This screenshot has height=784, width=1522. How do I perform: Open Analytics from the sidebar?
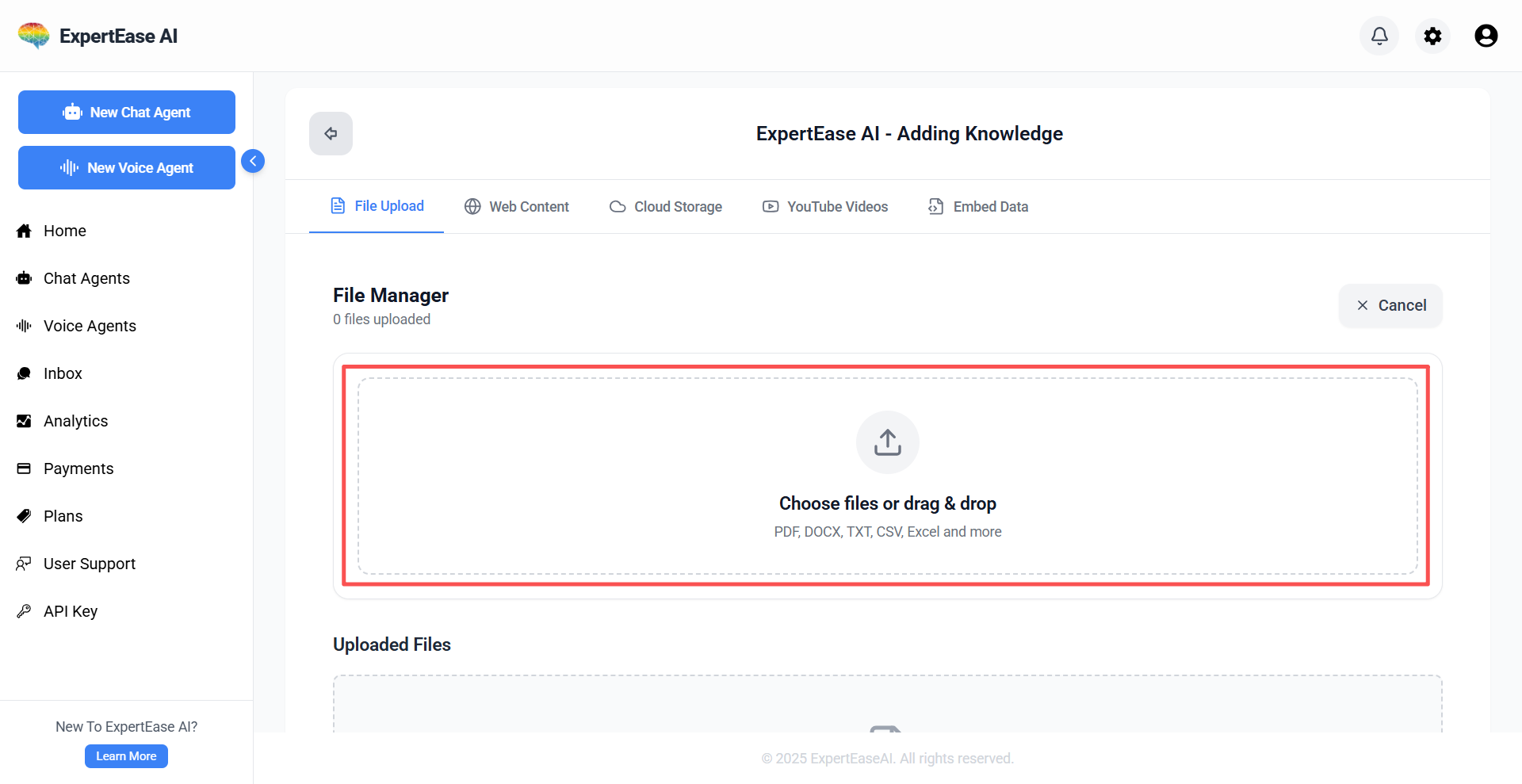75,421
